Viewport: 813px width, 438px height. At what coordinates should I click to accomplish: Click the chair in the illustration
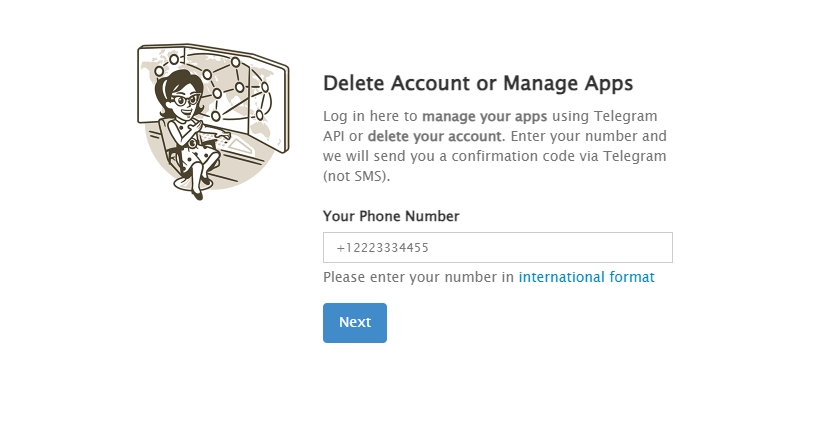click(166, 142)
